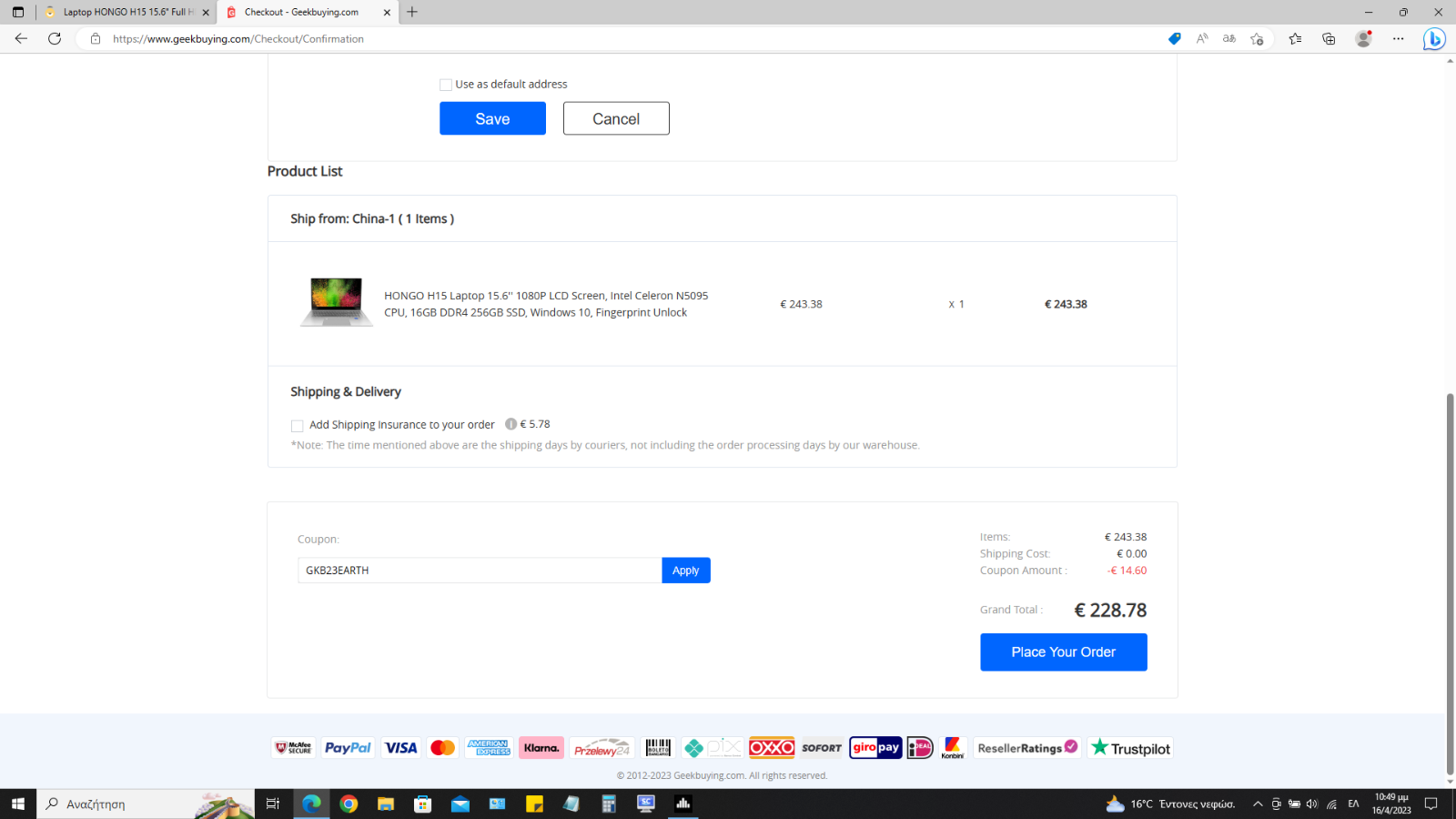
Task: Click the American Express logo
Action: pos(489,748)
